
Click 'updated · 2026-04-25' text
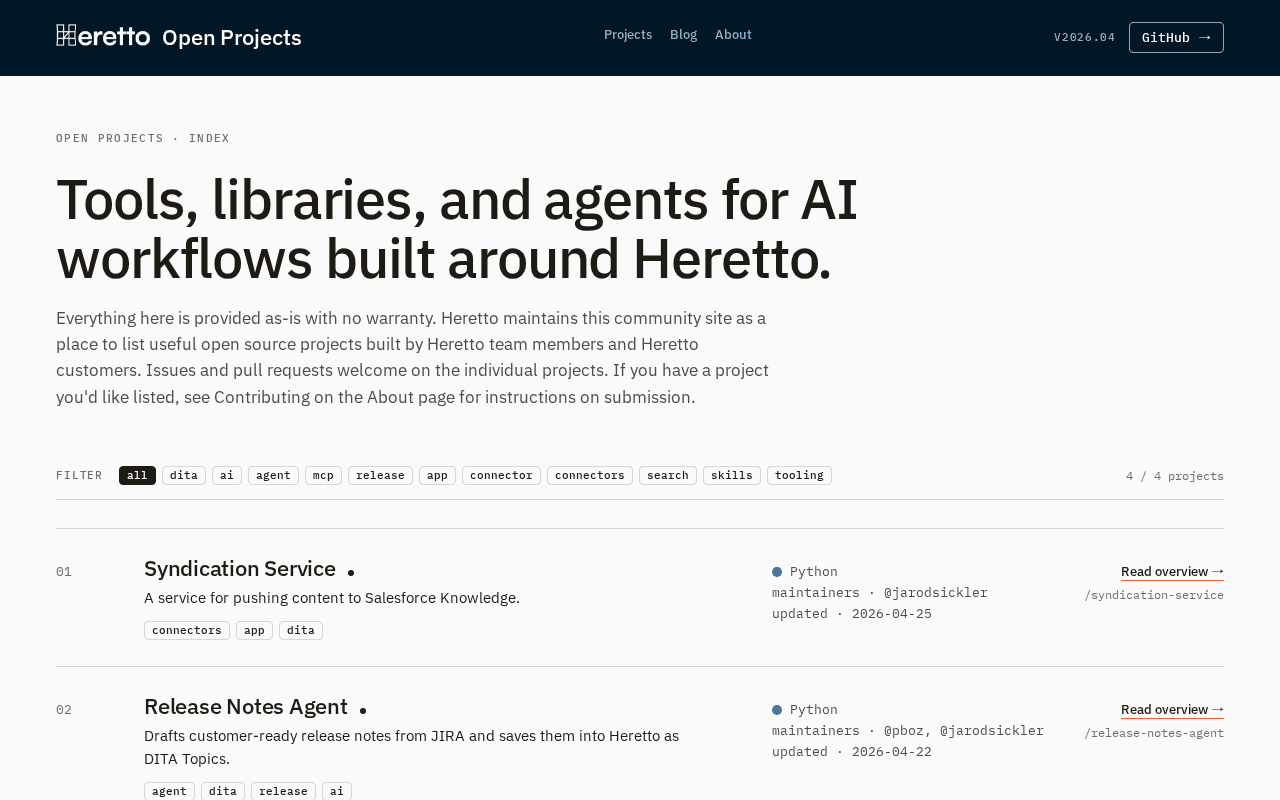(x=852, y=614)
